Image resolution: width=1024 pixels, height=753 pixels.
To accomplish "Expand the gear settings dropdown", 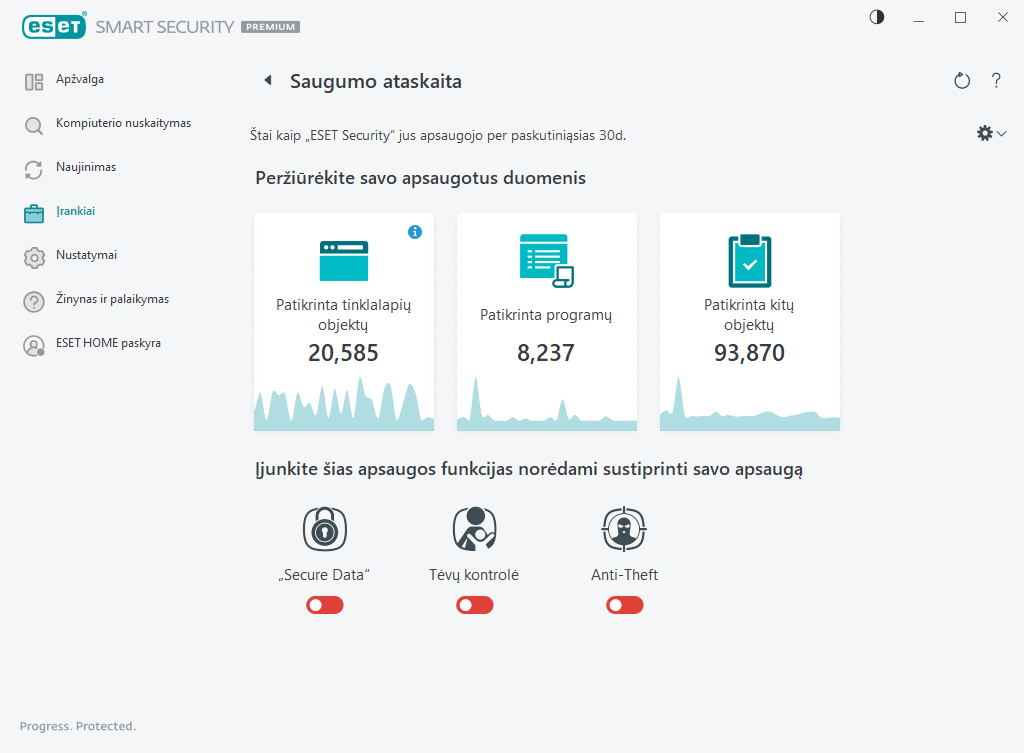I will click(990, 133).
